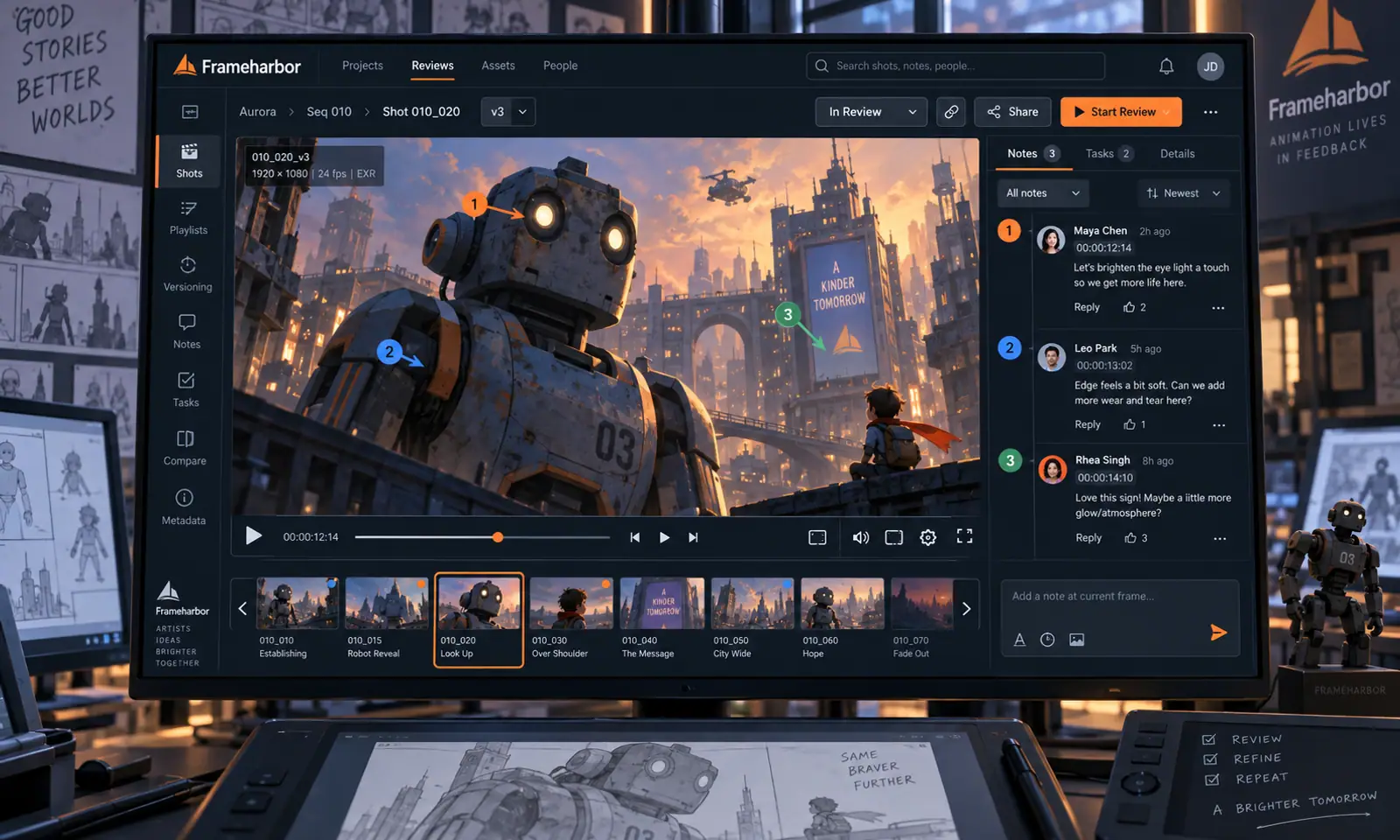Click the small play button between skip controls
The height and width of the screenshot is (840, 1400).
click(x=664, y=537)
